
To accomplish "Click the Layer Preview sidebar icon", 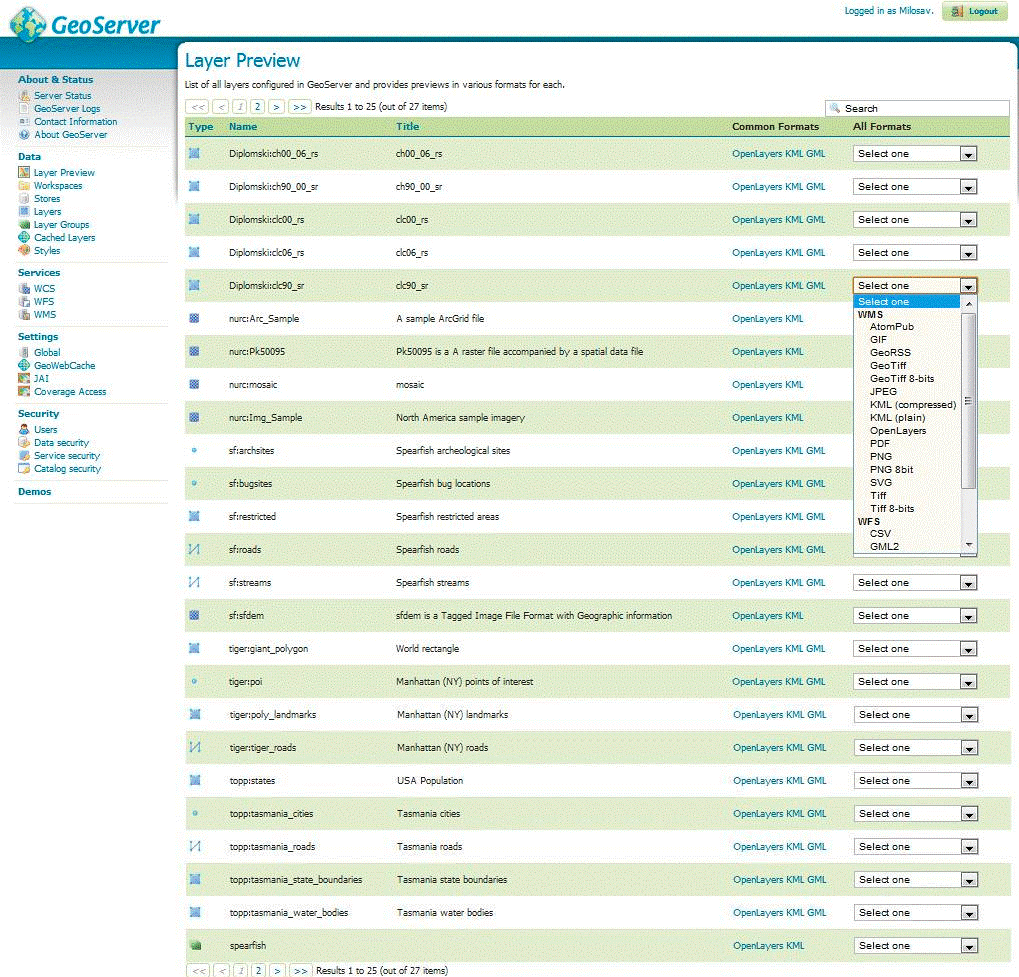I will pos(25,173).
